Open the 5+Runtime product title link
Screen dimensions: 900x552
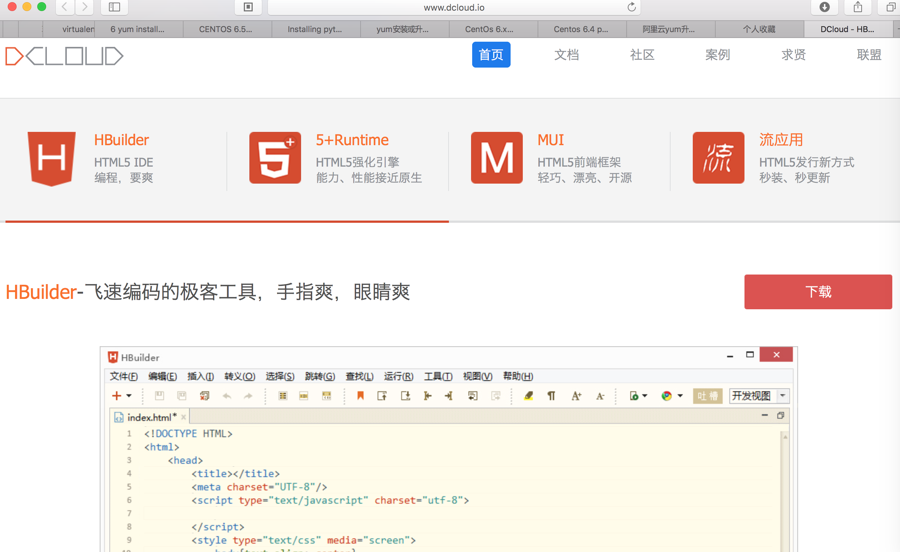352,140
